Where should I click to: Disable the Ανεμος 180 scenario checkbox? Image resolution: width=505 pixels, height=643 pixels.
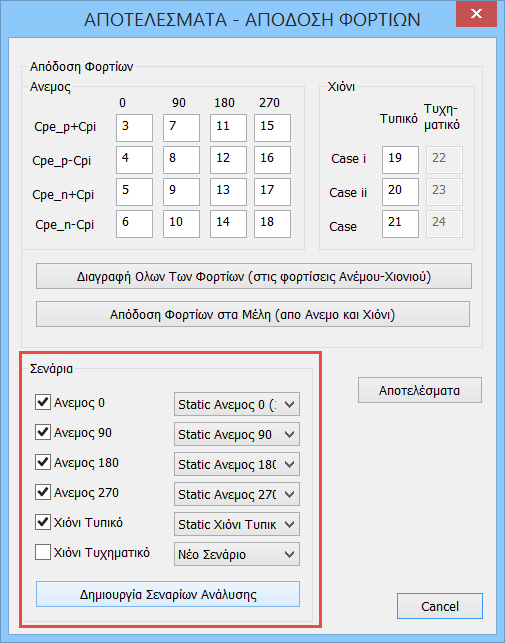point(43,462)
